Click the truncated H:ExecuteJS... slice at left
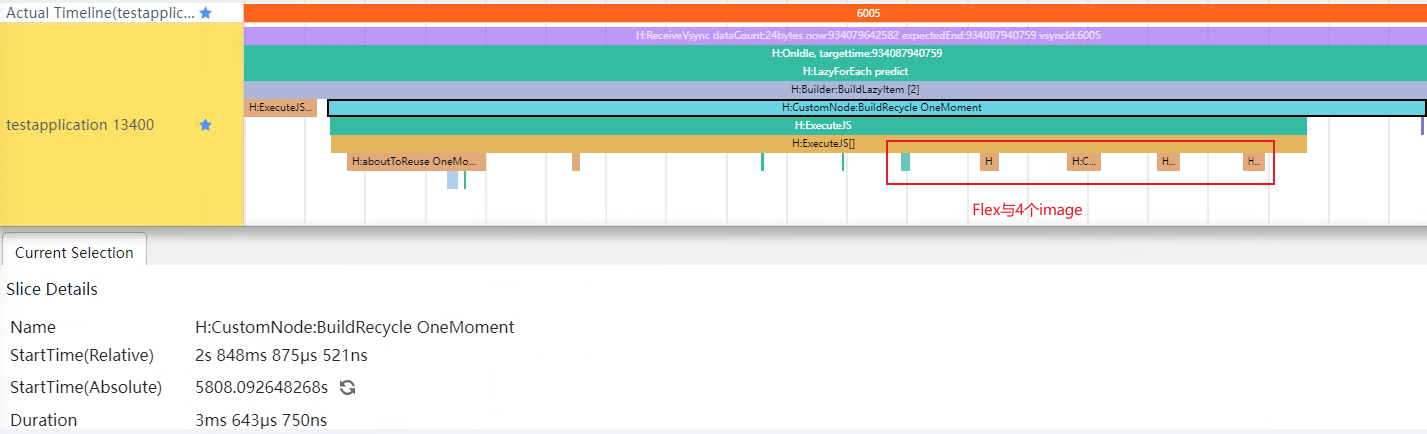1427x434 pixels. click(x=280, y=107)
